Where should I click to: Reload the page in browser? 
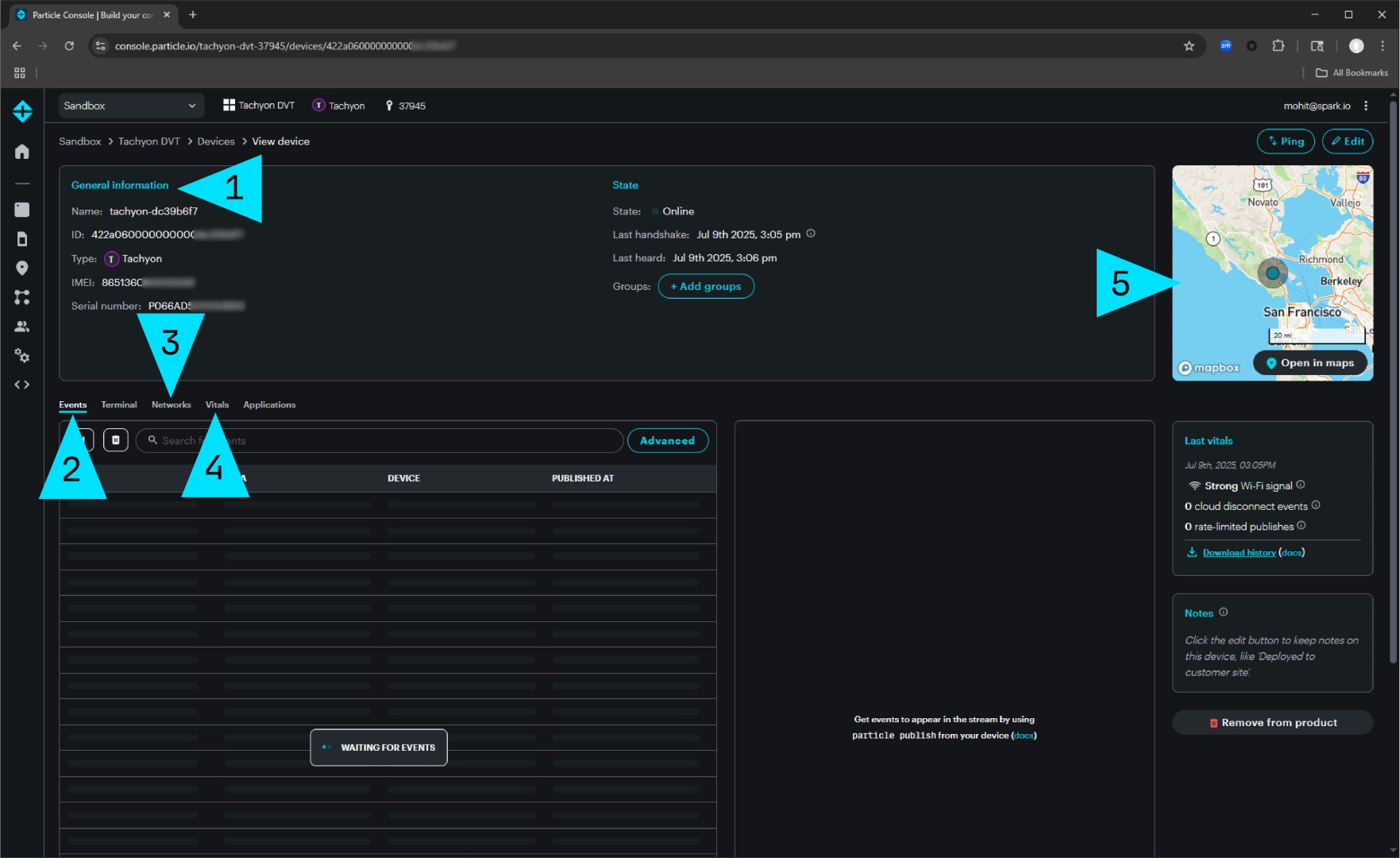69,46
